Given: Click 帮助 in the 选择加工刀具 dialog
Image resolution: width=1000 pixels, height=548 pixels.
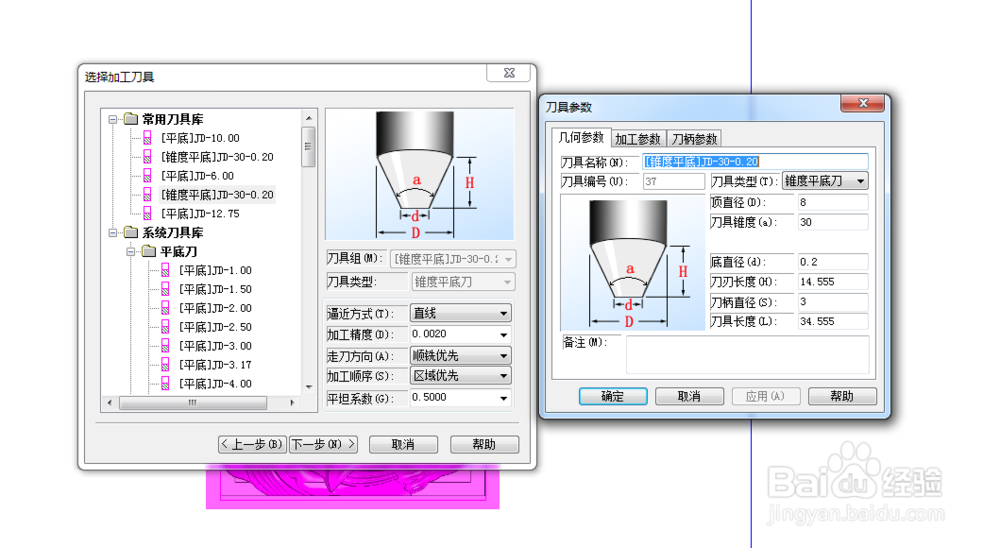Looking at the screenshot, I should click(484, 444).
